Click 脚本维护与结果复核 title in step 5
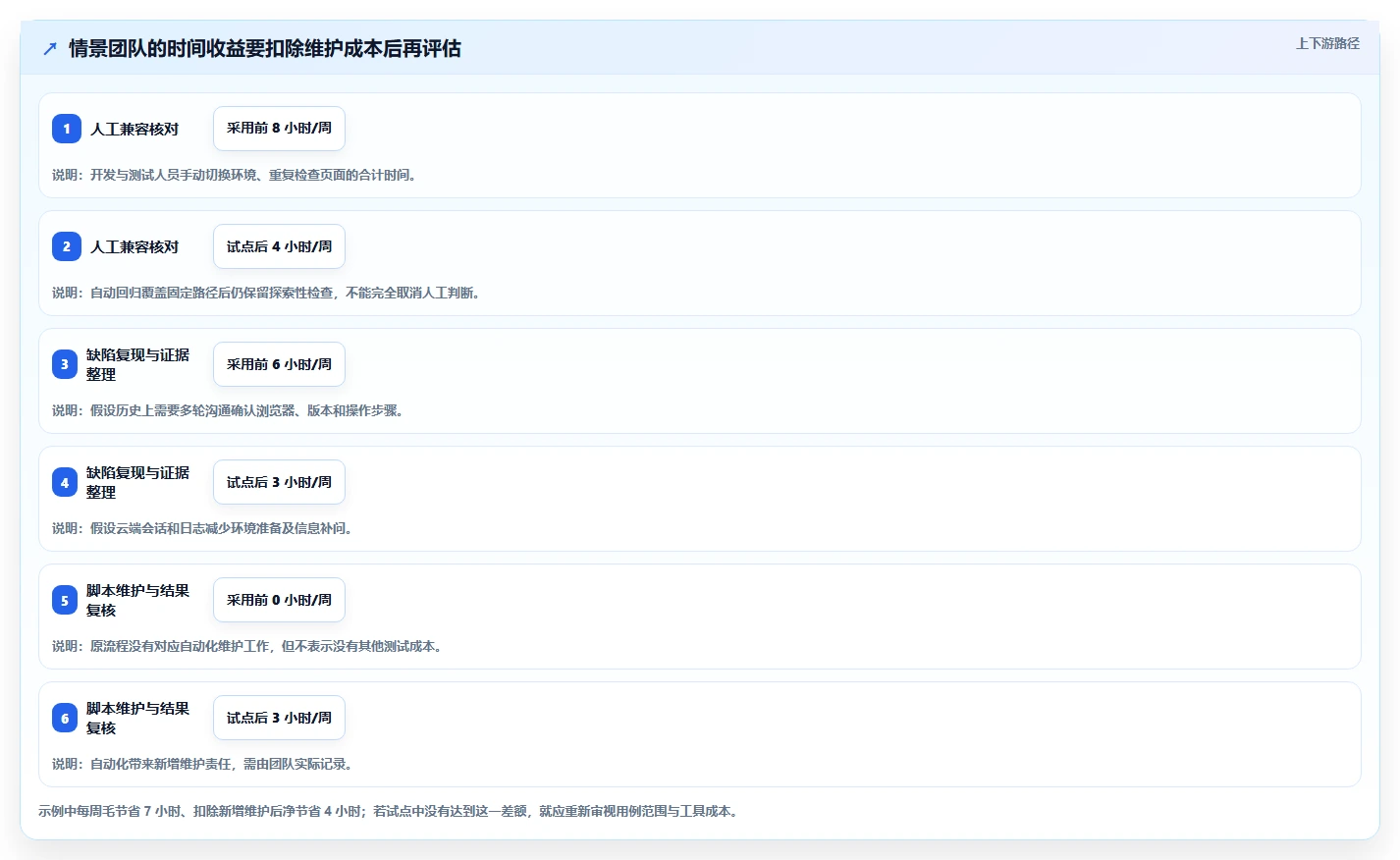1400x860 pixels. [137, 600]
